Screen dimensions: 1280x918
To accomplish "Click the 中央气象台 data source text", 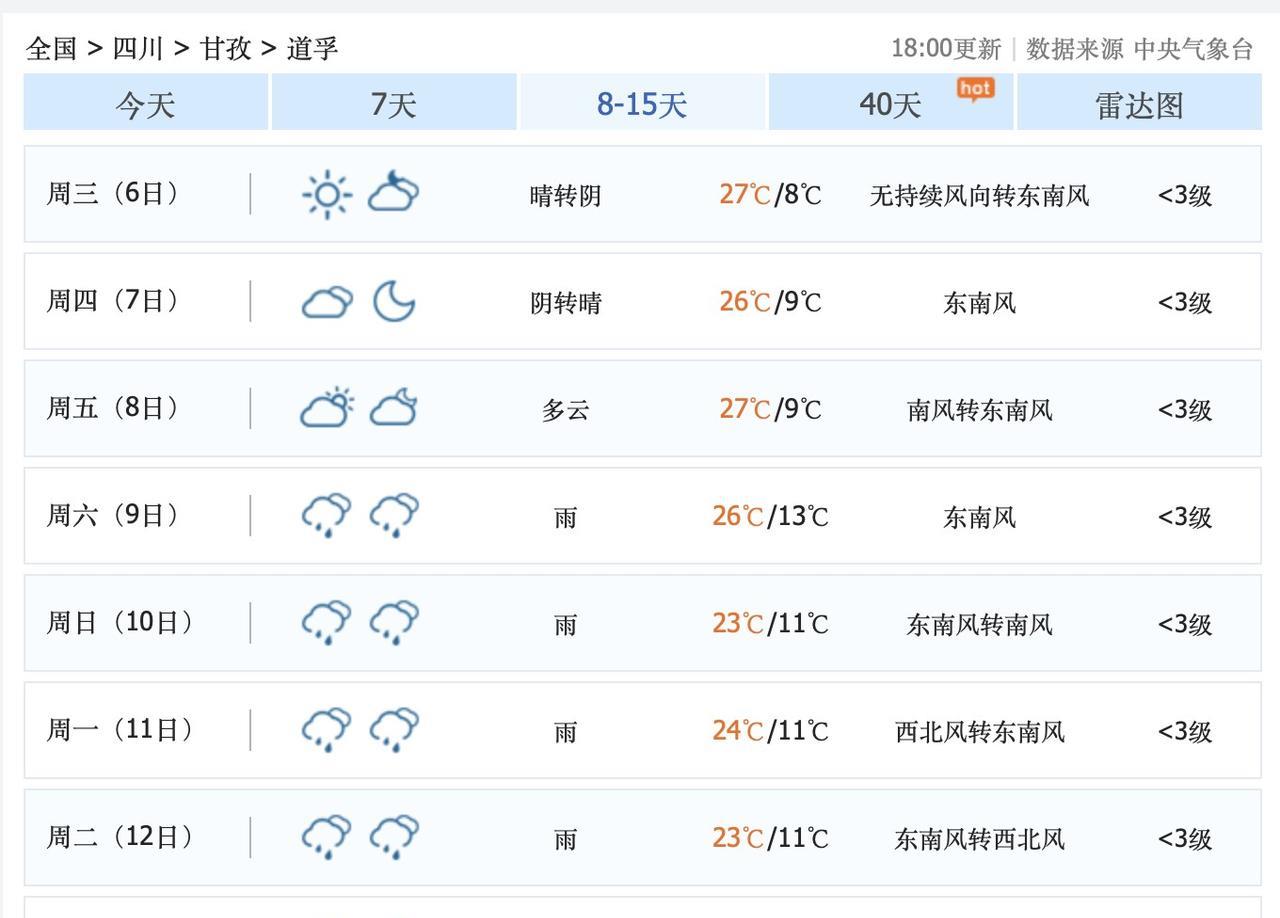I will (1193, 48).
